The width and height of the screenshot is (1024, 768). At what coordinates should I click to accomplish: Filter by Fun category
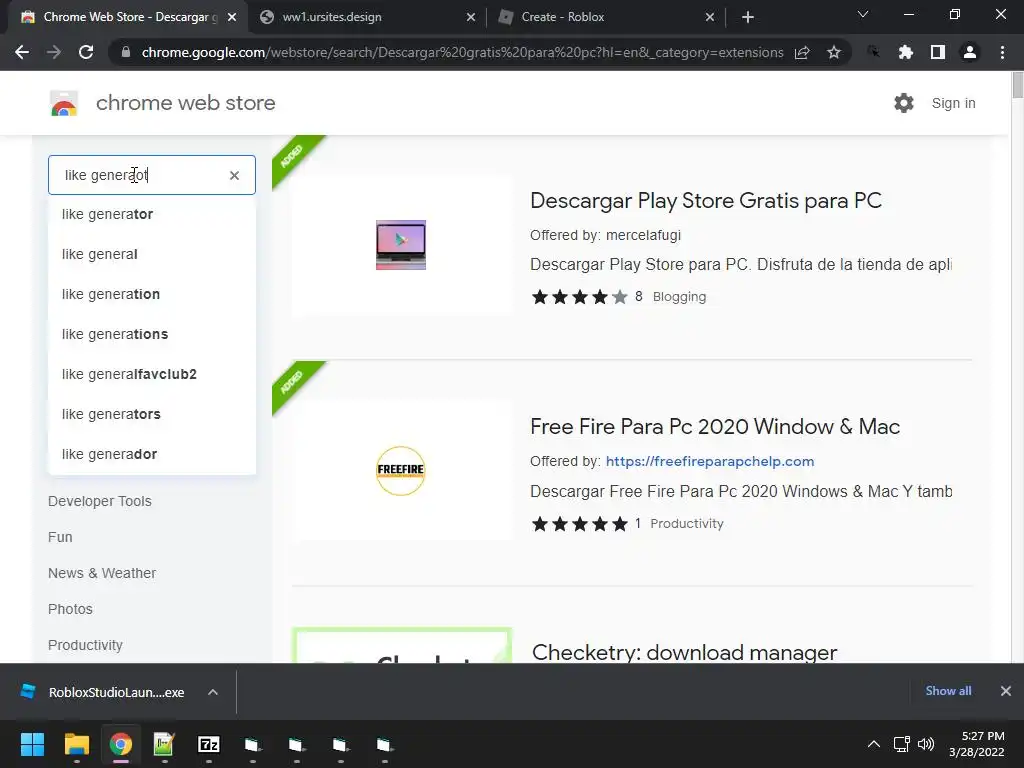pos(60,537)
